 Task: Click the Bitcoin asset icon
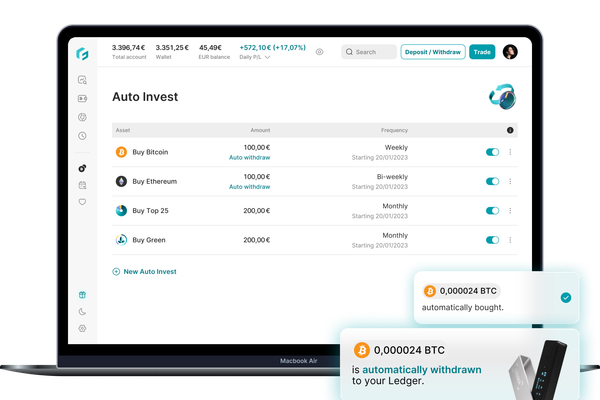(122, 152)
